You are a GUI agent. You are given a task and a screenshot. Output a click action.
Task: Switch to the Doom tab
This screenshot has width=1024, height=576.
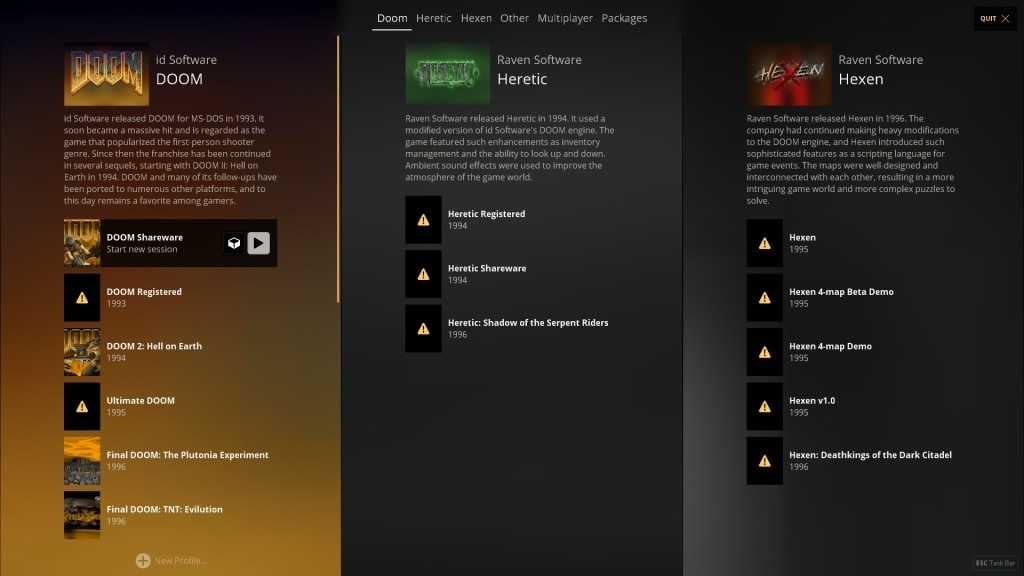(x=392, y=18)
